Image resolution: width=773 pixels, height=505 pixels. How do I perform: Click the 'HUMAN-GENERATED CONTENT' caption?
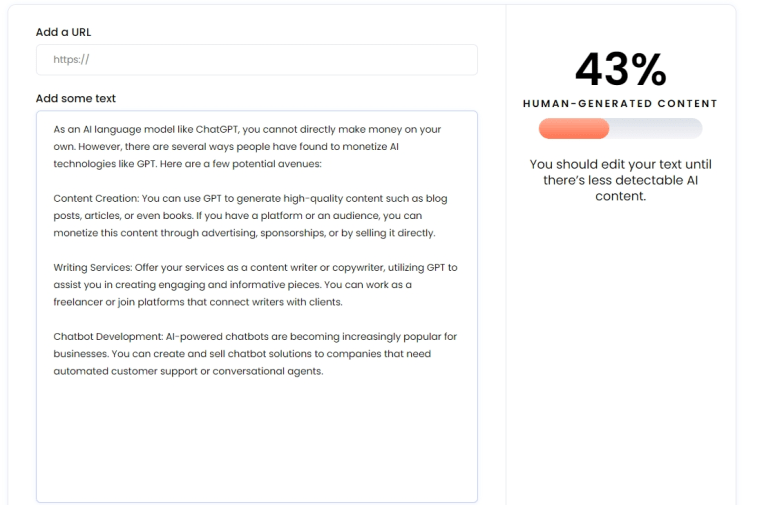click(620, 104)
